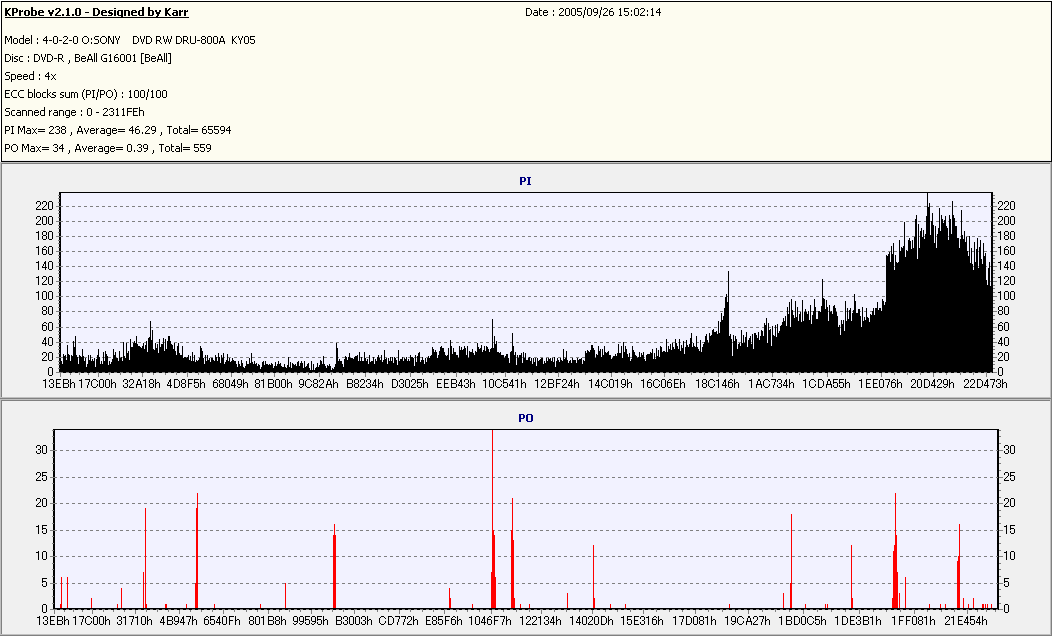The height and width of the screenshot is (636, 1052).
Task: Click the Disc line 'DVD-R , BeAll G16001 [BeAll]'
Action: coord(88,58)
